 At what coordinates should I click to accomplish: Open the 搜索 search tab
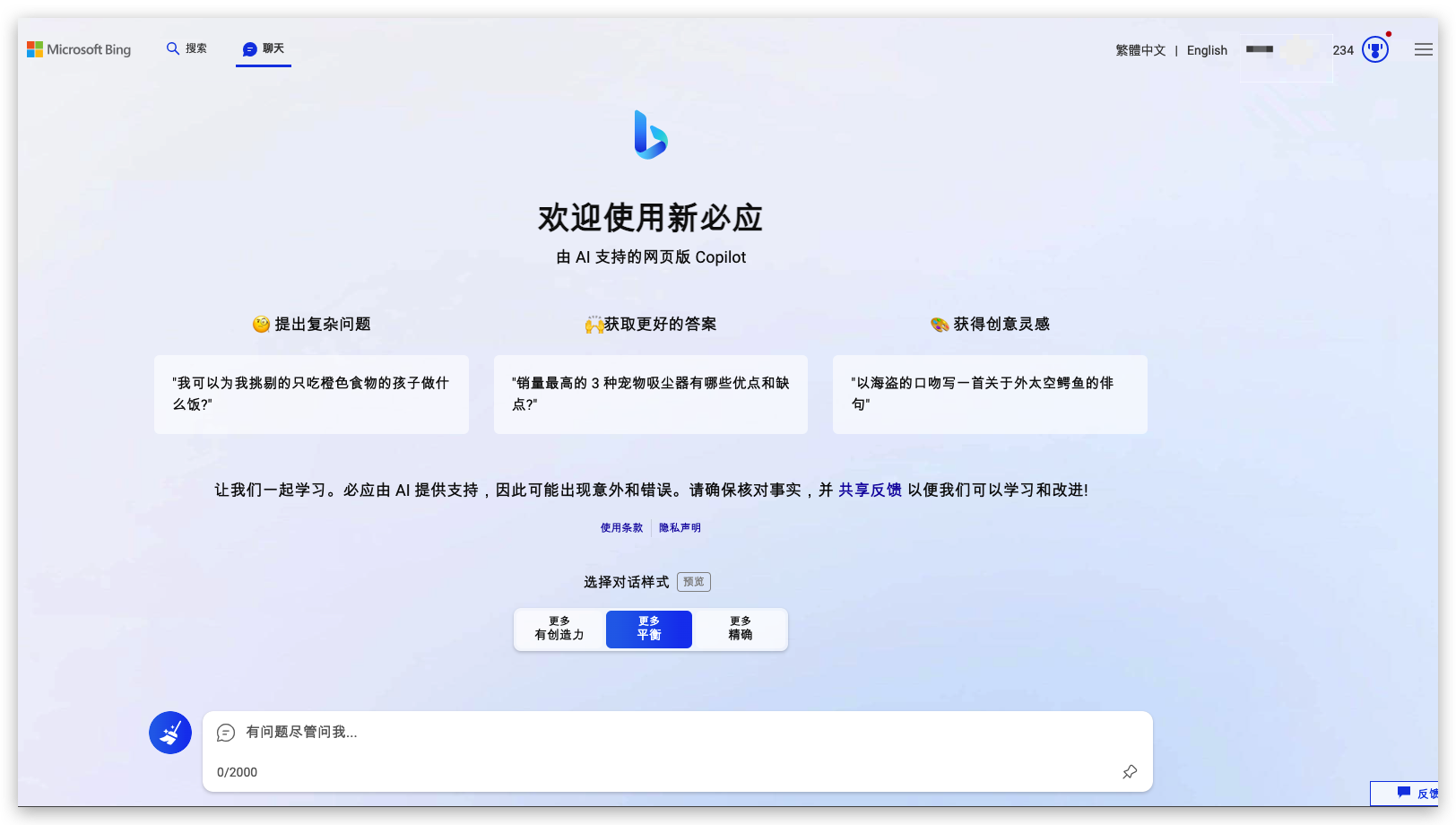pyautogui.click(x=186, y=48)
